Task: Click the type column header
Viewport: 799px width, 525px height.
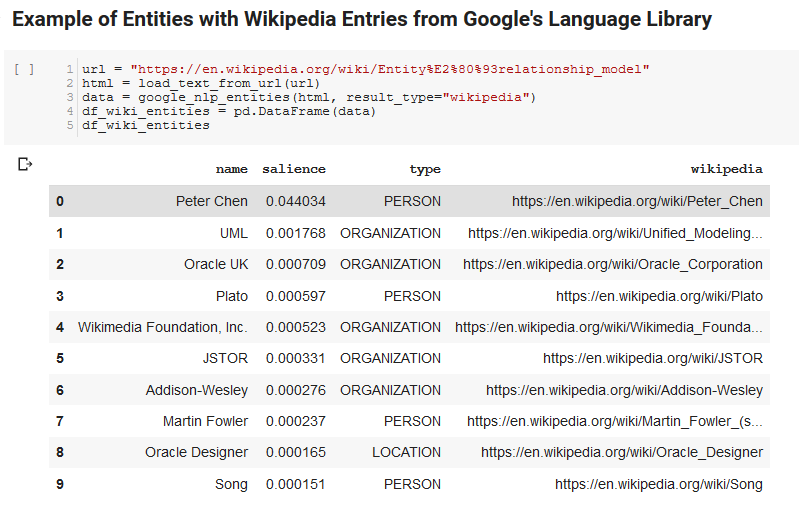Action: [425, 169]
